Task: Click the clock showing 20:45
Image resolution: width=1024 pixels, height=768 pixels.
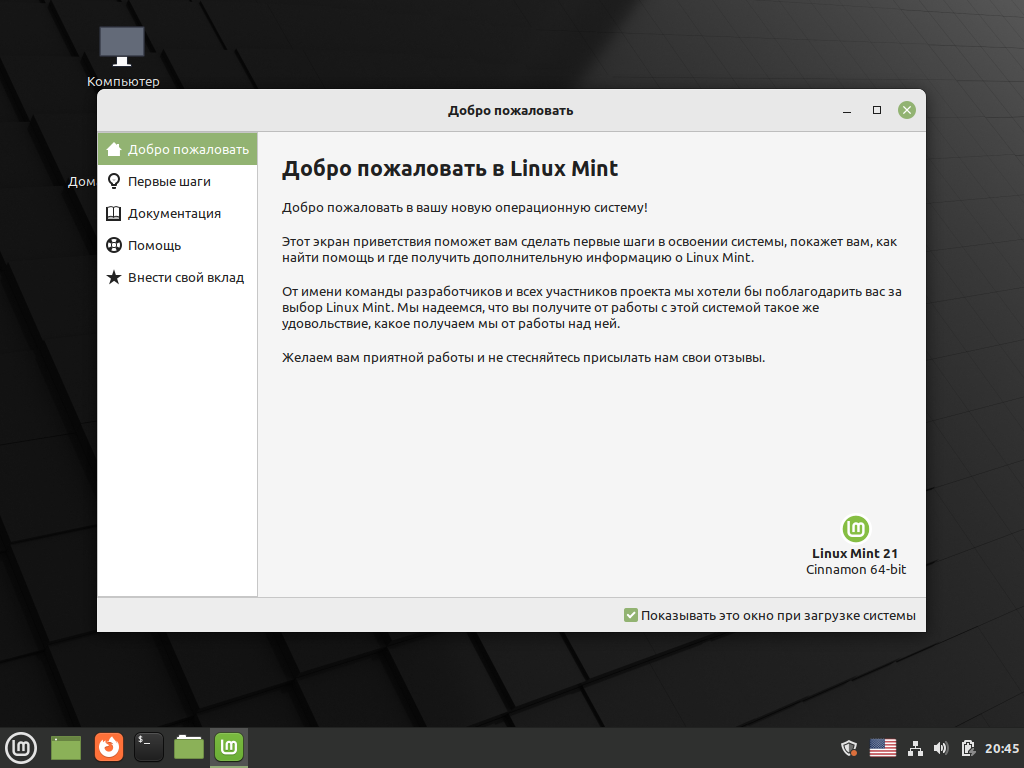Action: [1002, 748]
